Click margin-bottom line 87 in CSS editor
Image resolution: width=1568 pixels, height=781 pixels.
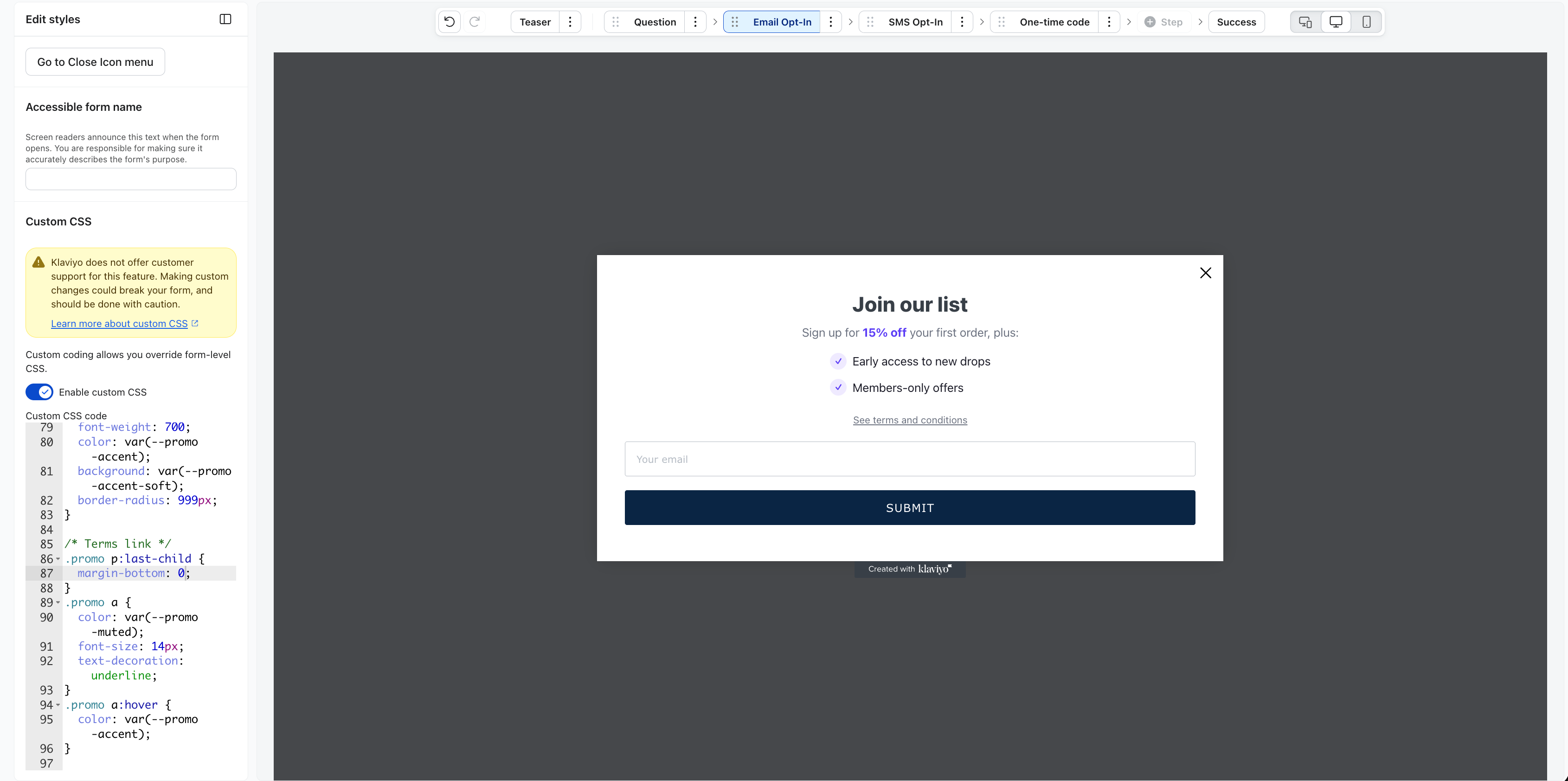coord(133,573)
